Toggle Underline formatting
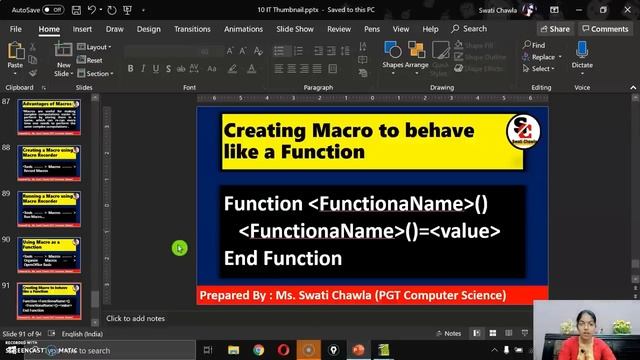640x360 pixels. click(156, 69)
